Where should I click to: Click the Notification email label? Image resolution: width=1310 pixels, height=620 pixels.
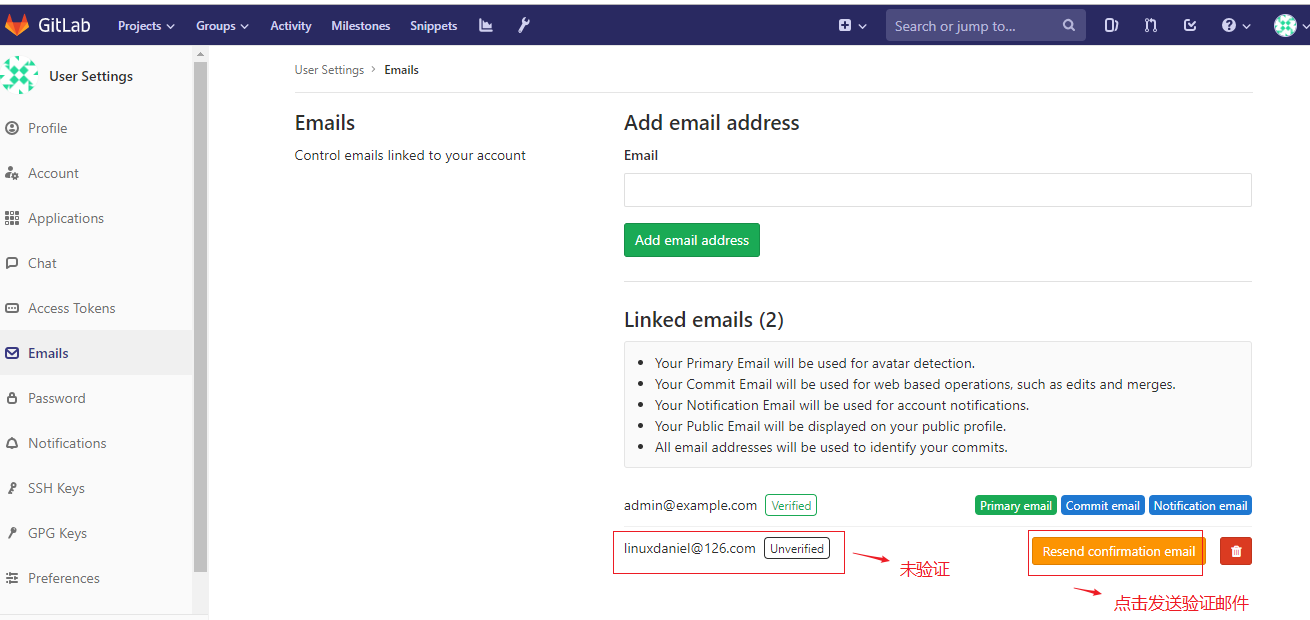[x=1200, y=506]
